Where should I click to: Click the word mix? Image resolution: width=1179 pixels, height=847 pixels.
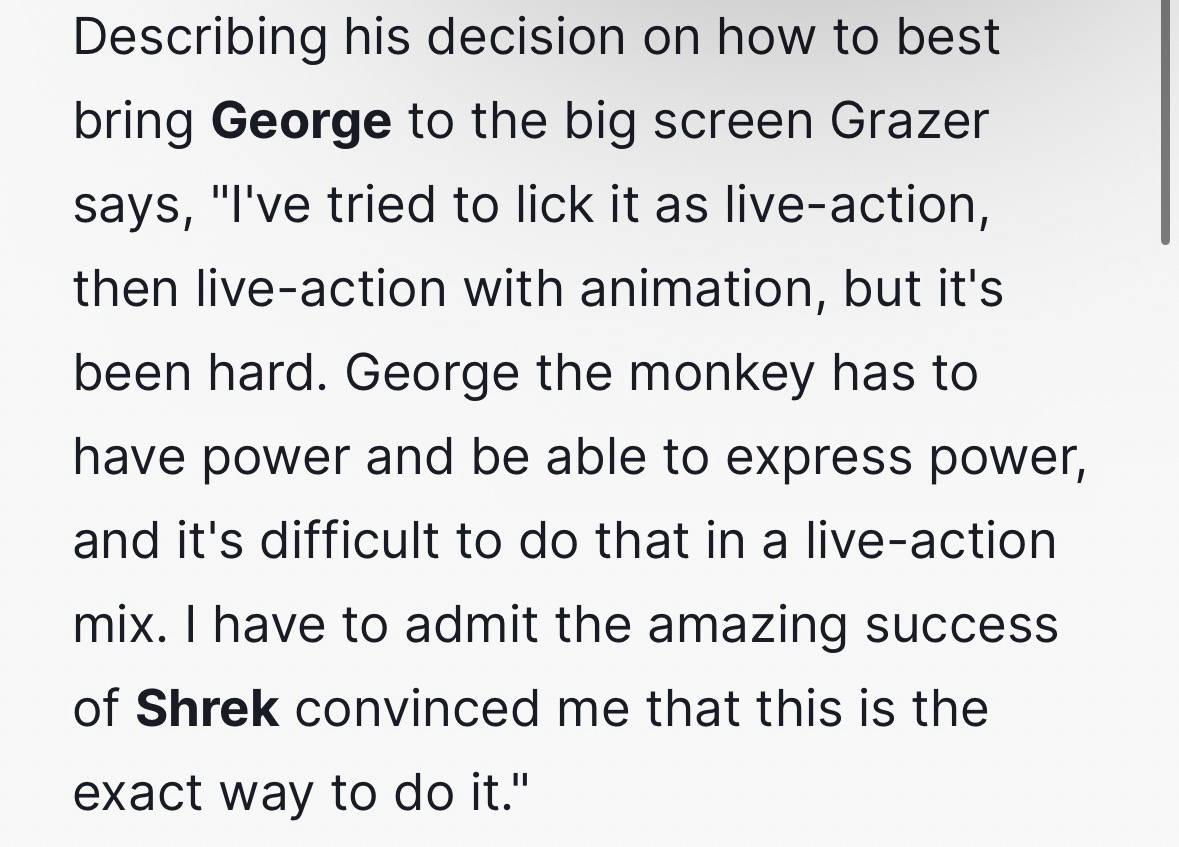tap(112, 625)
